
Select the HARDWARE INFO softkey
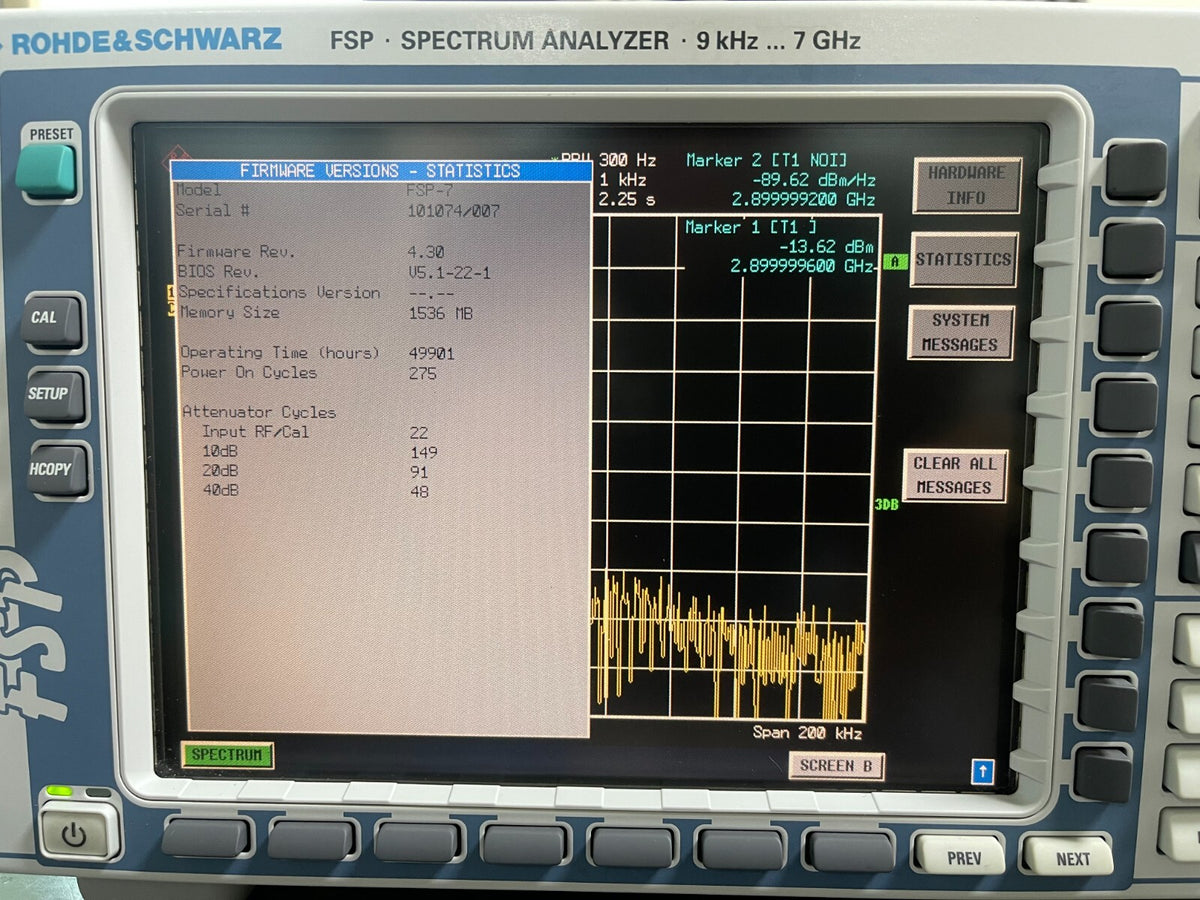(x=965, y=185)
